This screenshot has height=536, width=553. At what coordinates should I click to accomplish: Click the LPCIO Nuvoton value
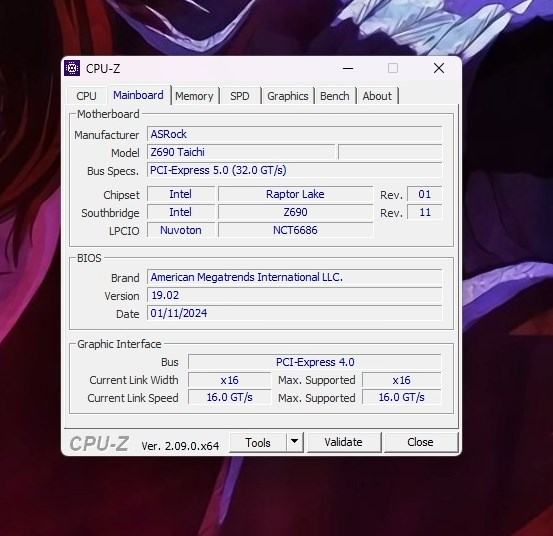(x=181, y=230)
